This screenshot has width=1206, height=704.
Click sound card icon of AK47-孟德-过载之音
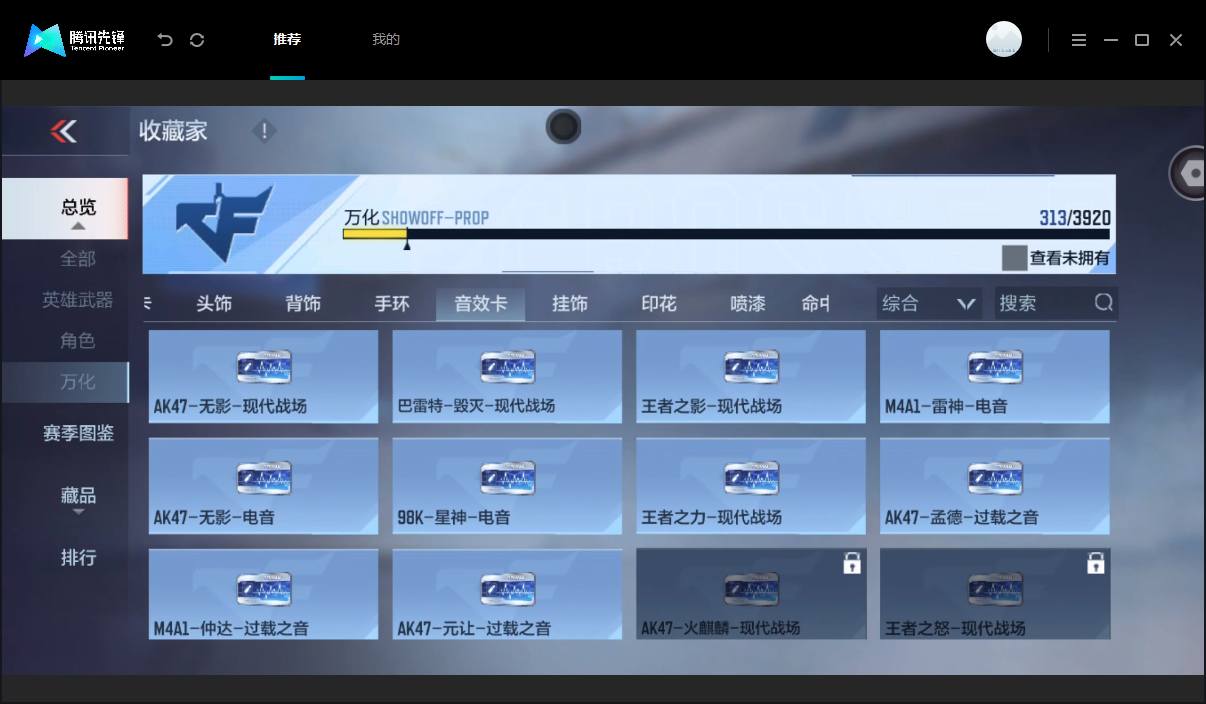click(995, 479)
